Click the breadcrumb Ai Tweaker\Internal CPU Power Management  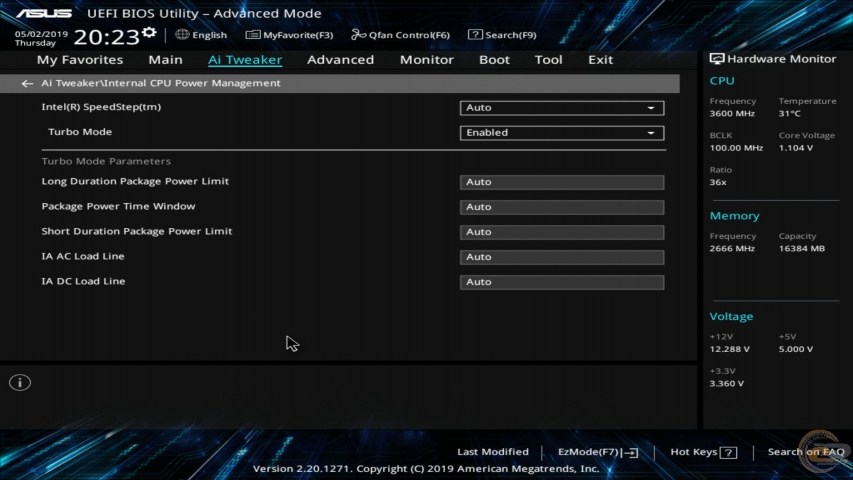pos(161,83)
